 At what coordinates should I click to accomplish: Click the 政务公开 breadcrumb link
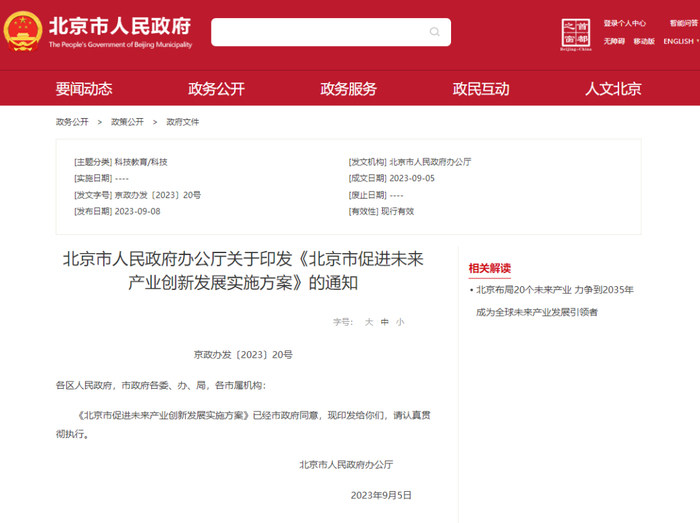point(72,122)
